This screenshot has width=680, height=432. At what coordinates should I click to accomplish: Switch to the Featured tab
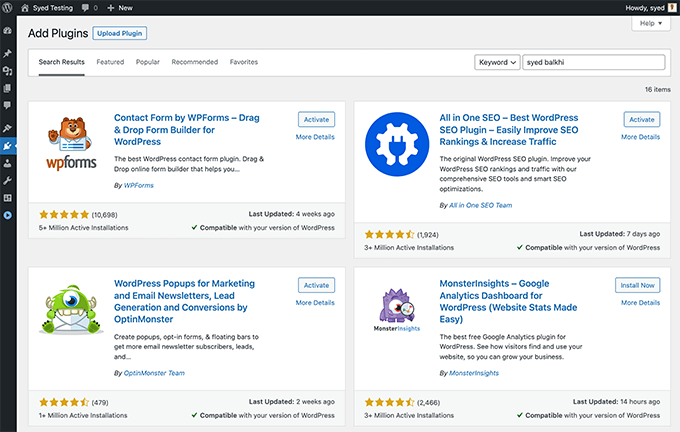[110, 62]
